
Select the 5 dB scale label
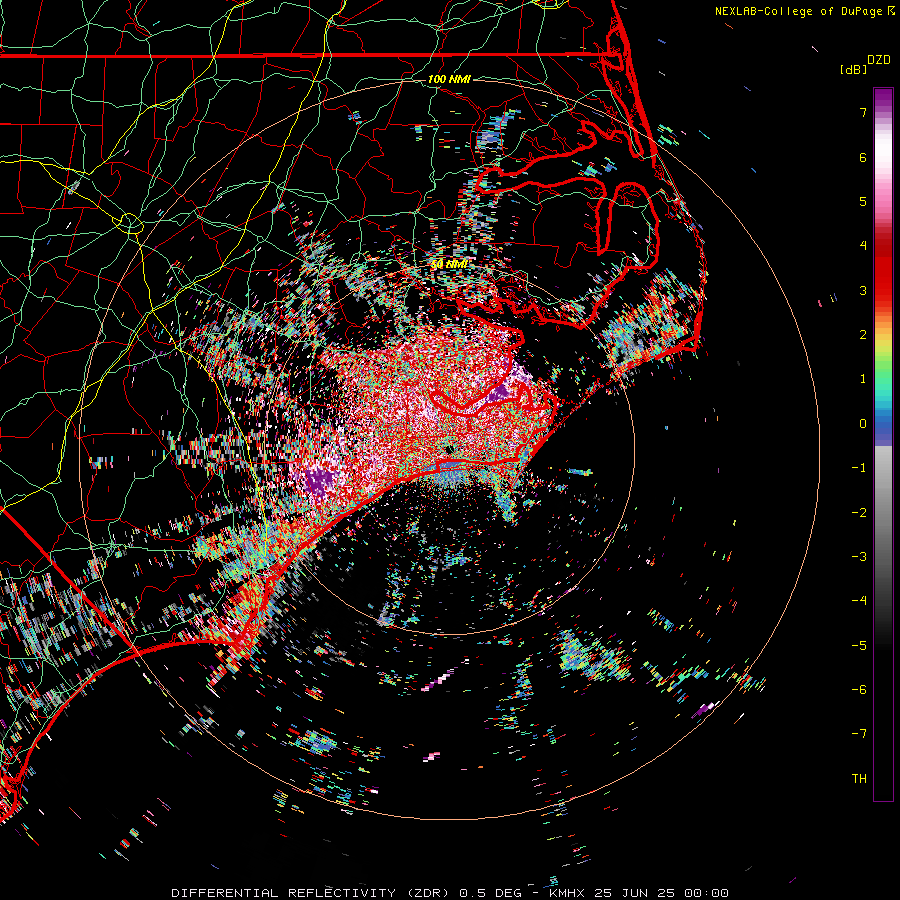coord(863,201)
